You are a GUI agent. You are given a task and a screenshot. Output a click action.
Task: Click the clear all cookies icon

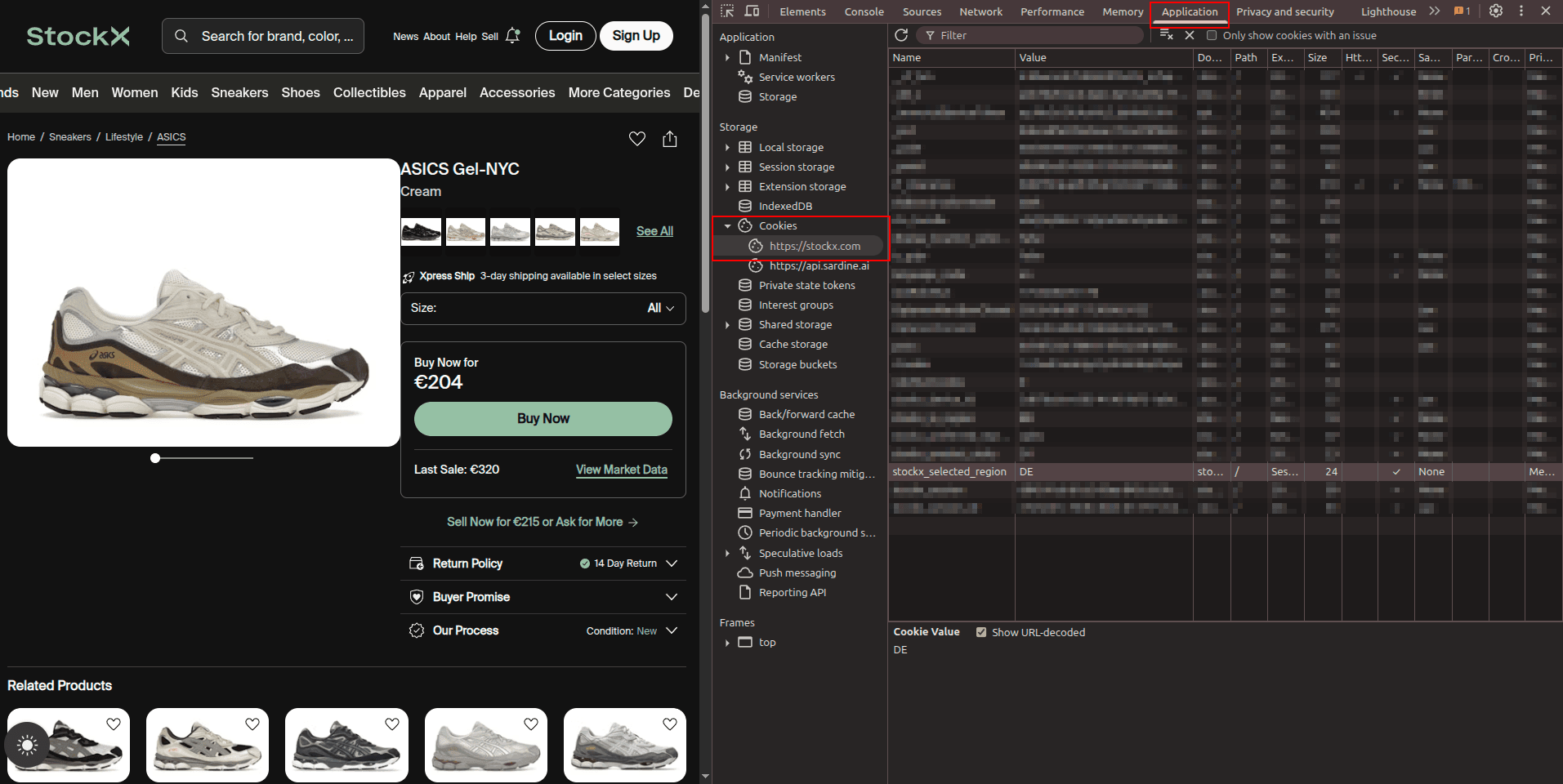pos(1166,35)
